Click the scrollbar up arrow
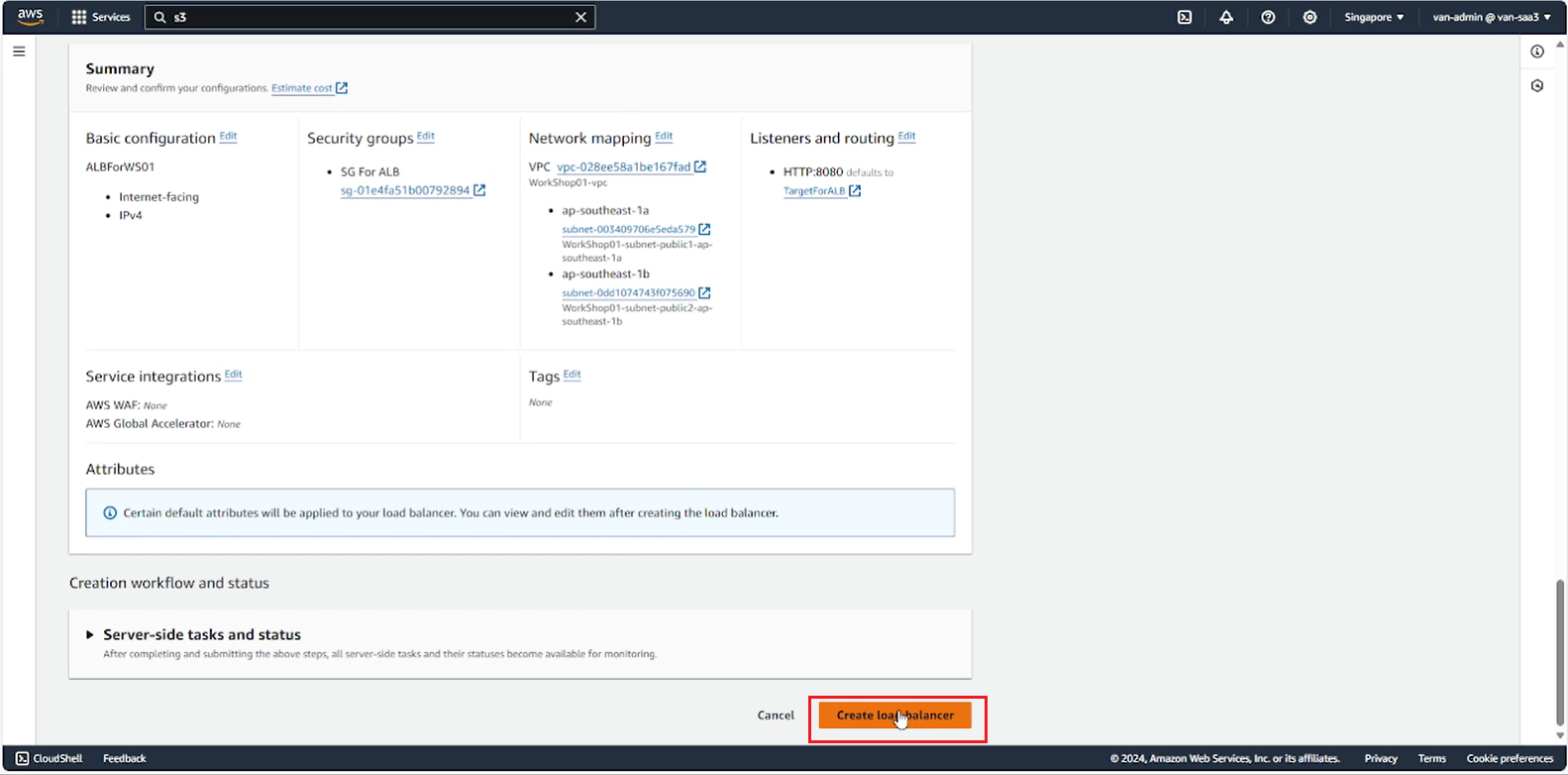Image resolution: width=1568 pixels, height=775 pixels. (x=1561, y=45)
